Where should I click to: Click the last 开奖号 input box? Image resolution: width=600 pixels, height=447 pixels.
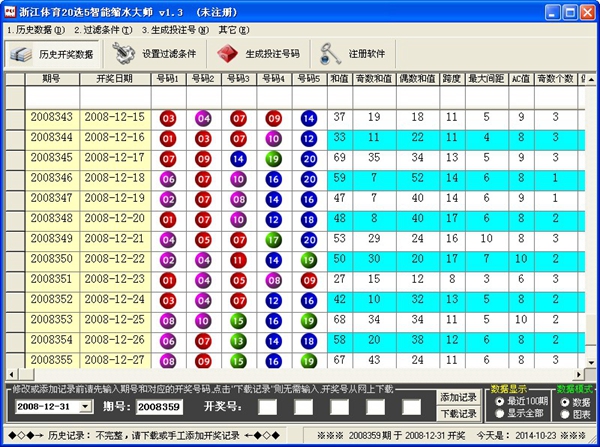tap(411, 407)
